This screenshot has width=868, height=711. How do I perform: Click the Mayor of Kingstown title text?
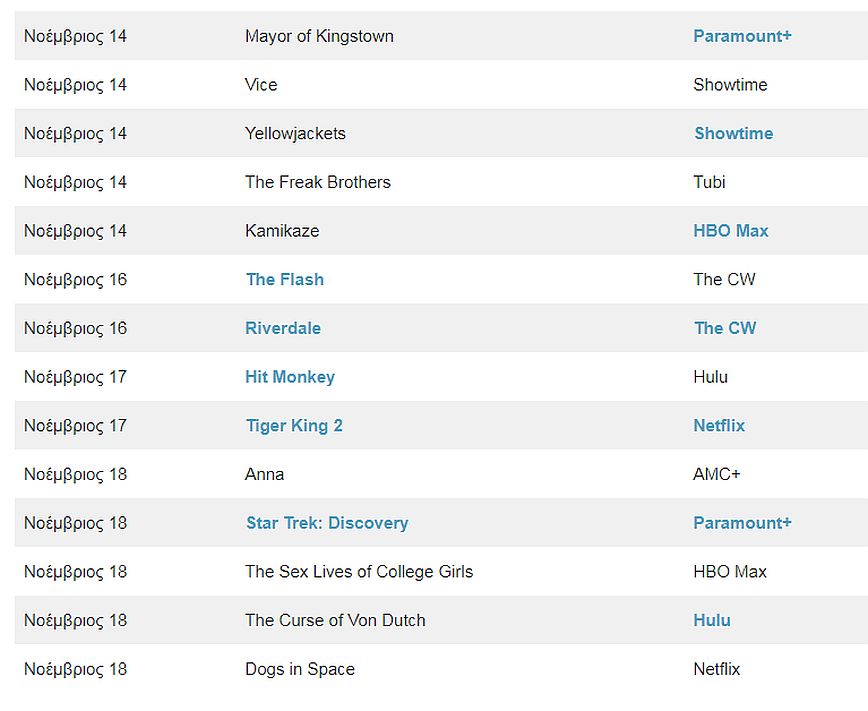319,36
